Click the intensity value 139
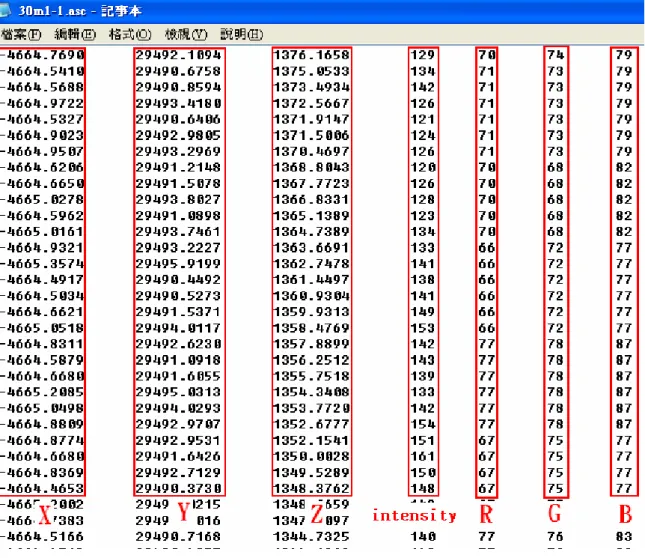Screen dimensions: 645x558 [423, 376]
